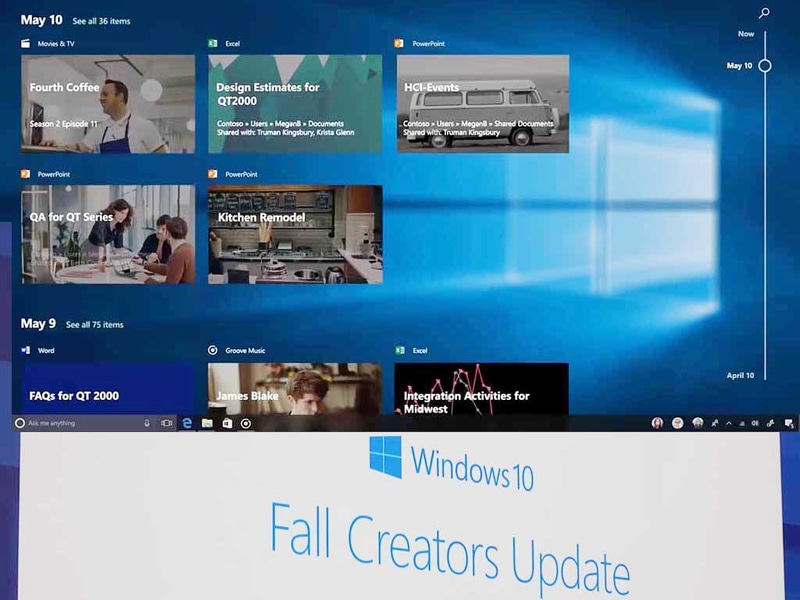This screenshot has width=800, height=600.
Task: Click See all 75 items for May 9
Action: click(x=95, y=325)
